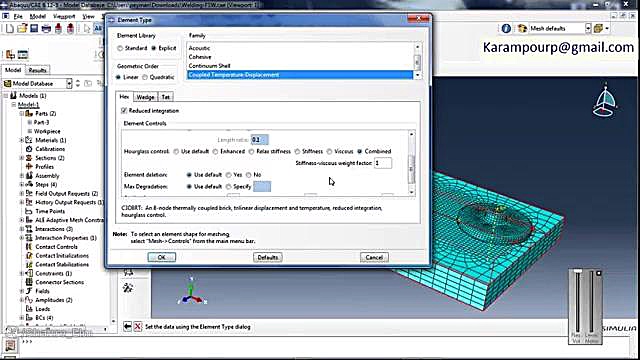Click the Time Points icon in tree
This screenshot has height=360, width=640.
coord(29,211)
